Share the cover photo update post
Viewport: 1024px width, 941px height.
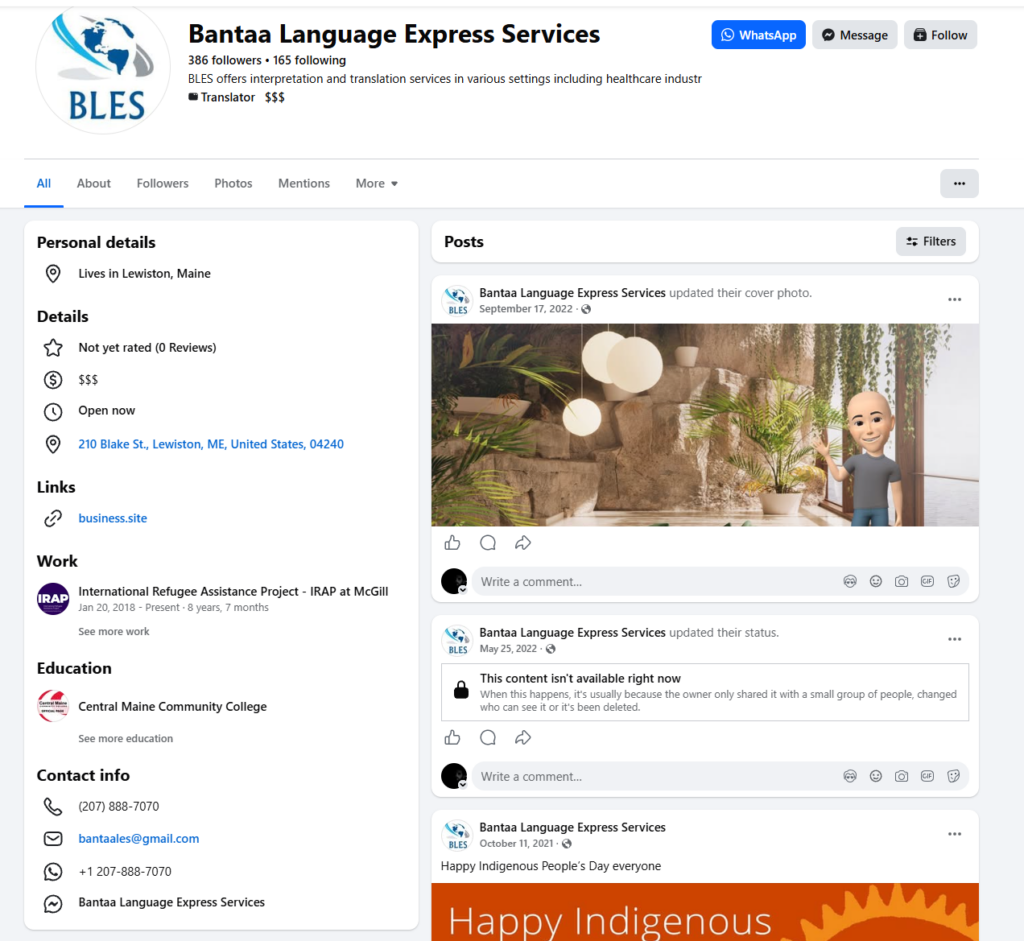tap(522, 543)
